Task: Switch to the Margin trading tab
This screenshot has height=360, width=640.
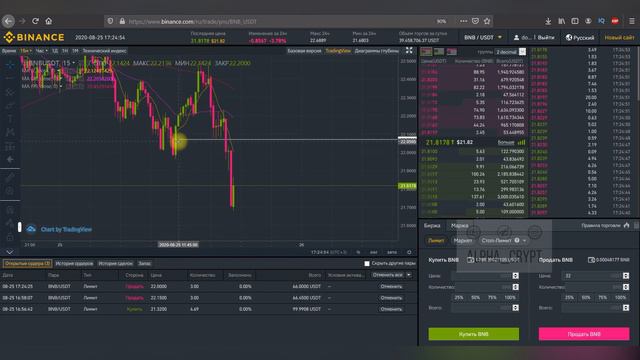Action: (x=460, y=226)
